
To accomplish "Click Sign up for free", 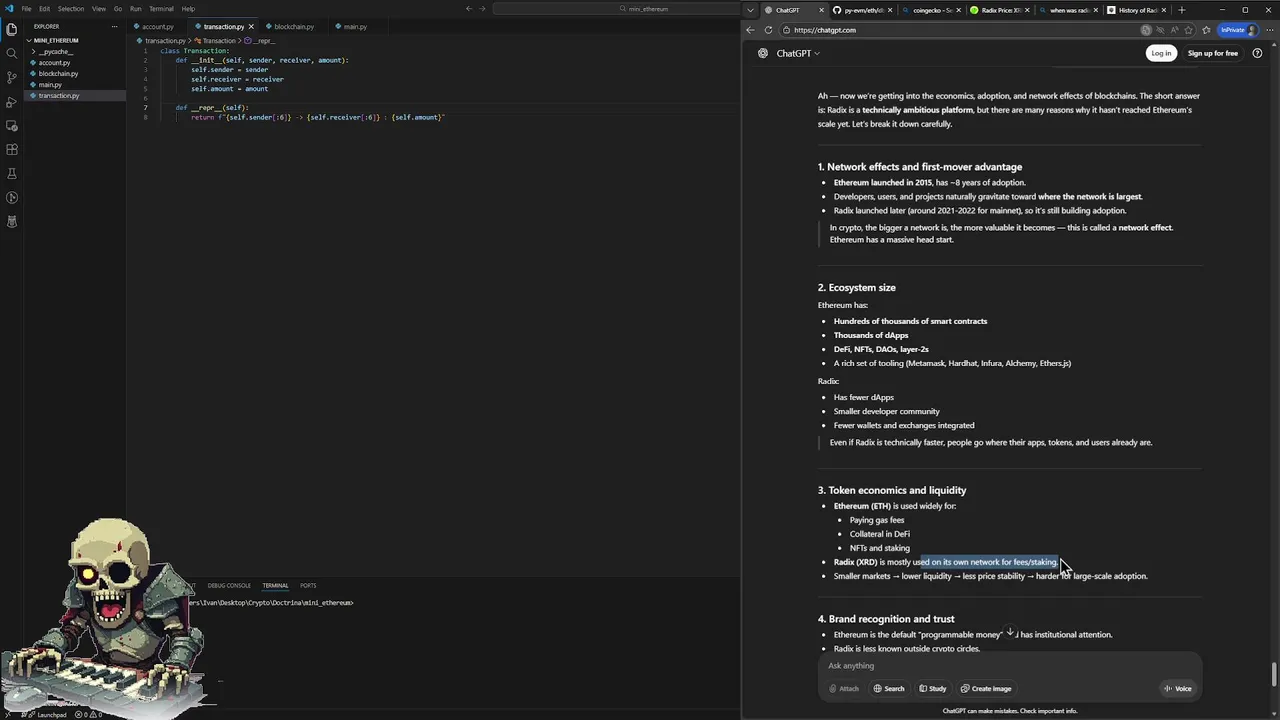I will click(x=1212, y=53).
